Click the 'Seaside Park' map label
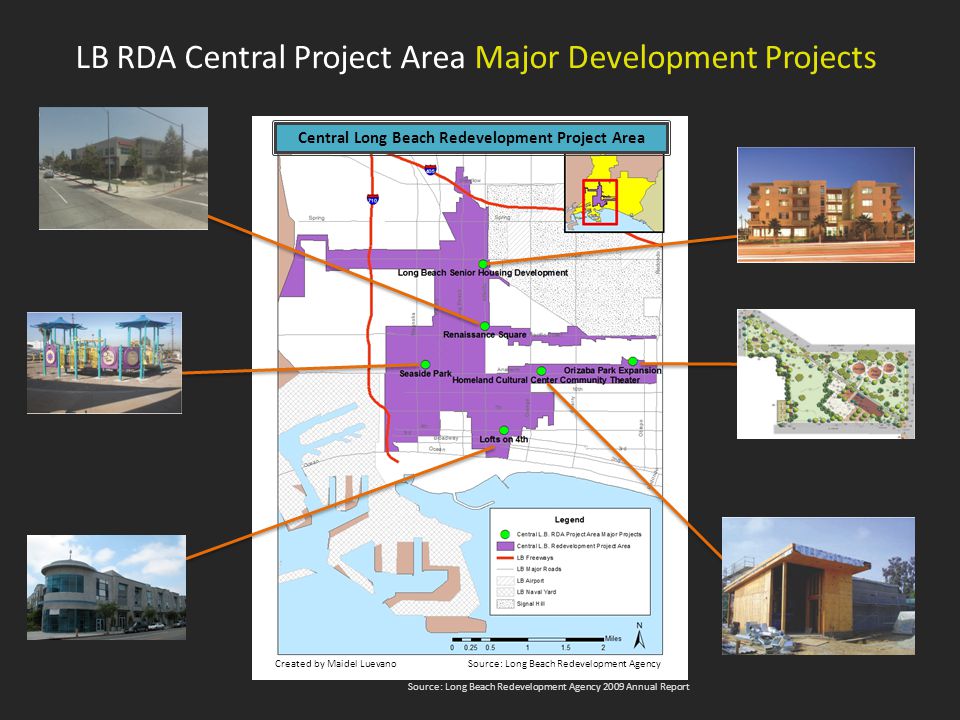The image size is (960, 720). [x=426, y=373]
